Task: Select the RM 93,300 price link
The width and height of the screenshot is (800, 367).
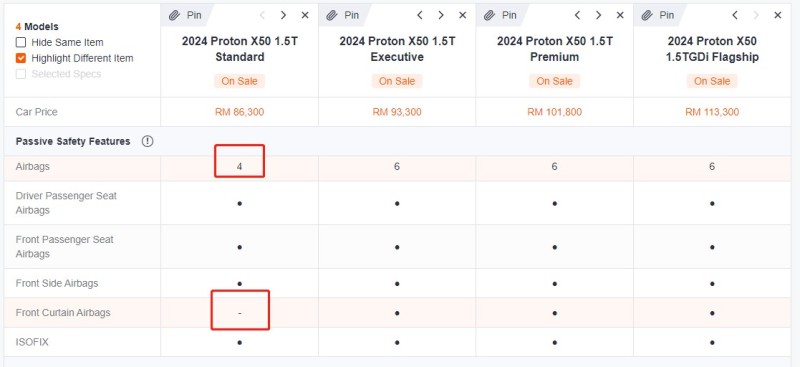Action: point(397,112)
